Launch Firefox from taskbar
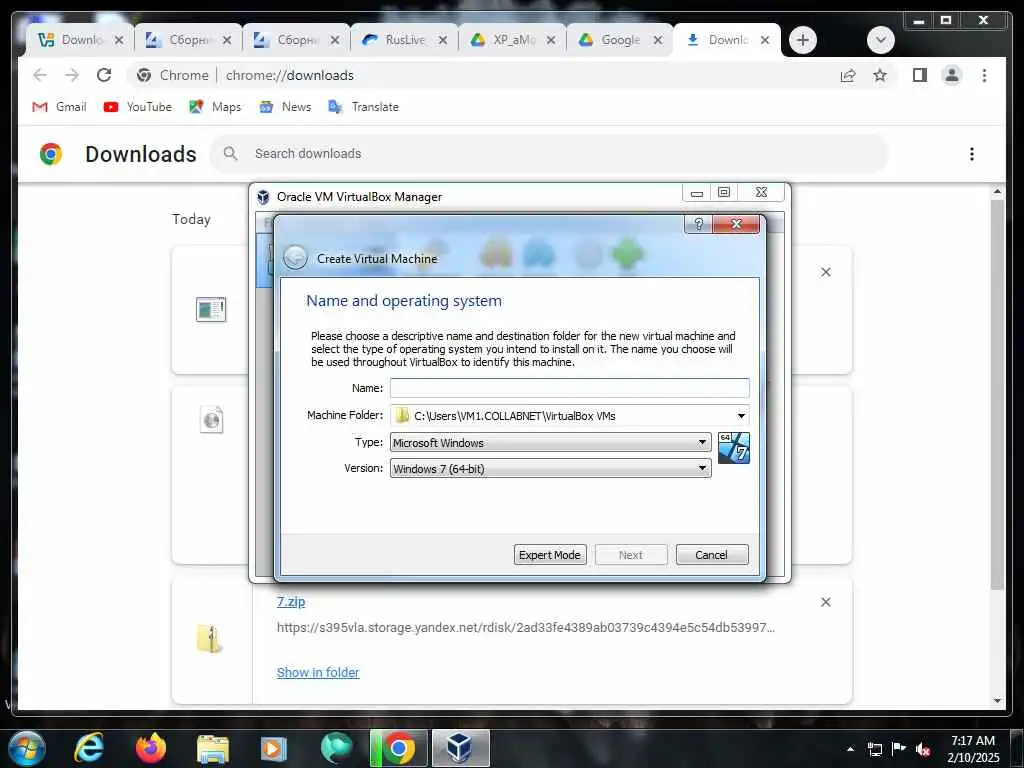Screen dimensions: 1024x768 tap(151, 748)
